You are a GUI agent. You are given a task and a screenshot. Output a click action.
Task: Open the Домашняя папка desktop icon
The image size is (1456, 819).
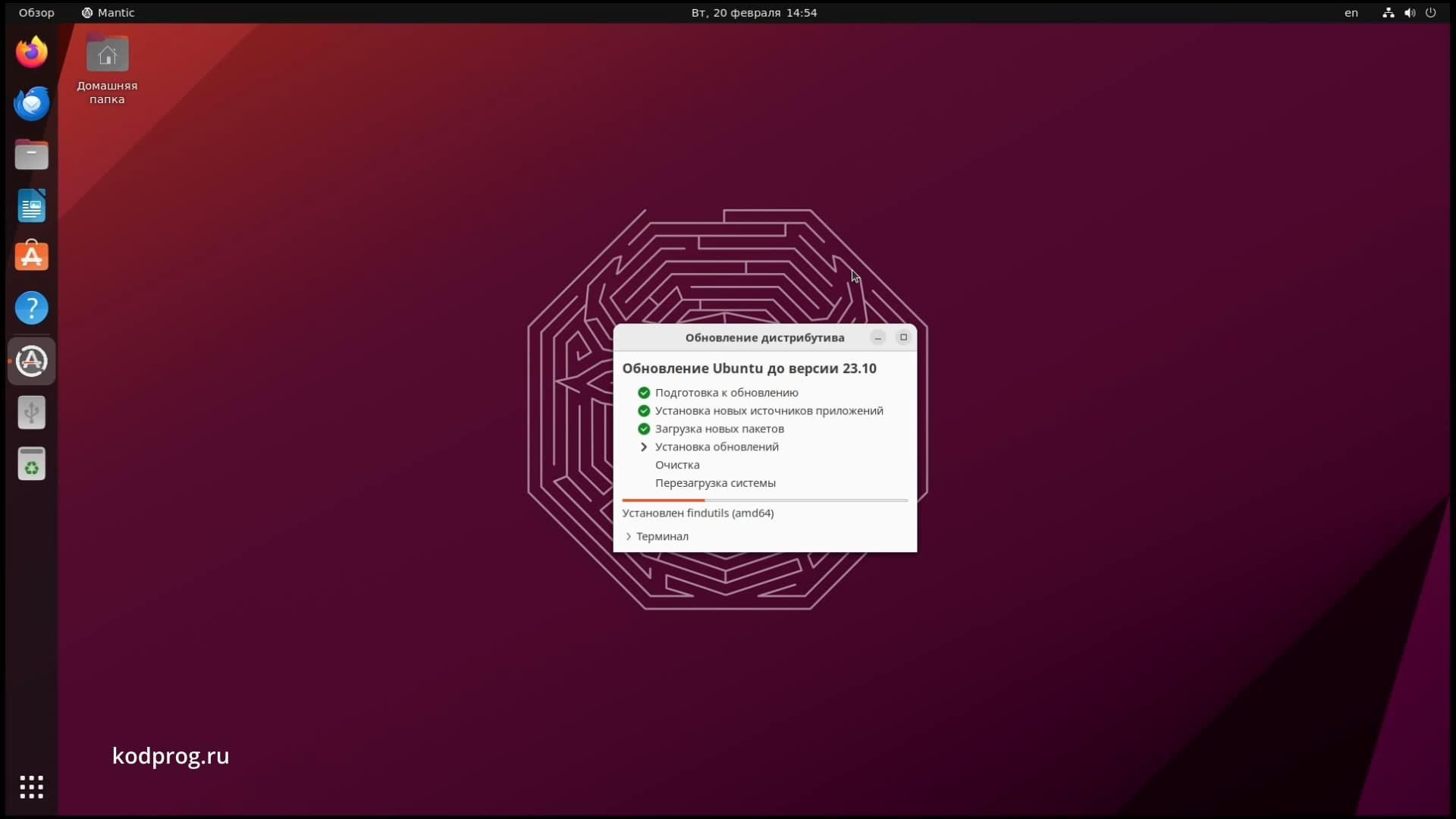[x=107, y=70]
